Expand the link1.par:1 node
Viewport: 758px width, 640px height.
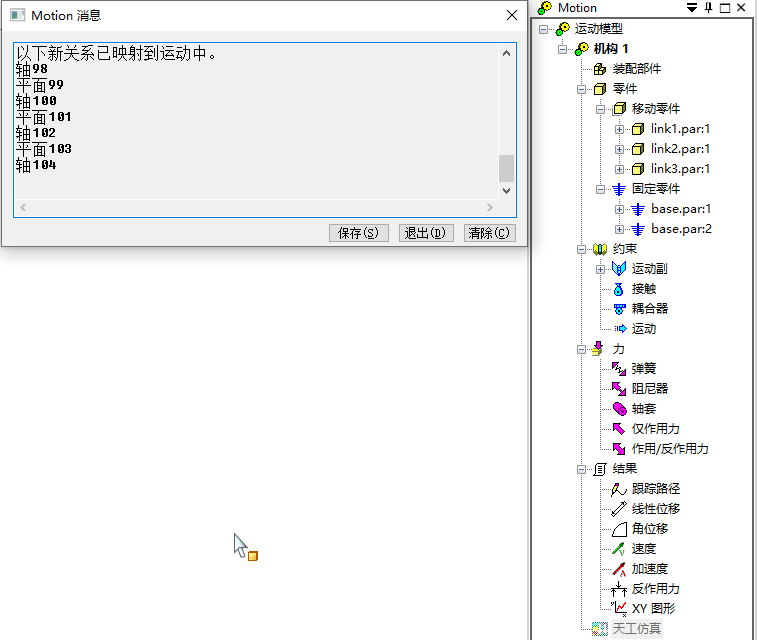619,130
